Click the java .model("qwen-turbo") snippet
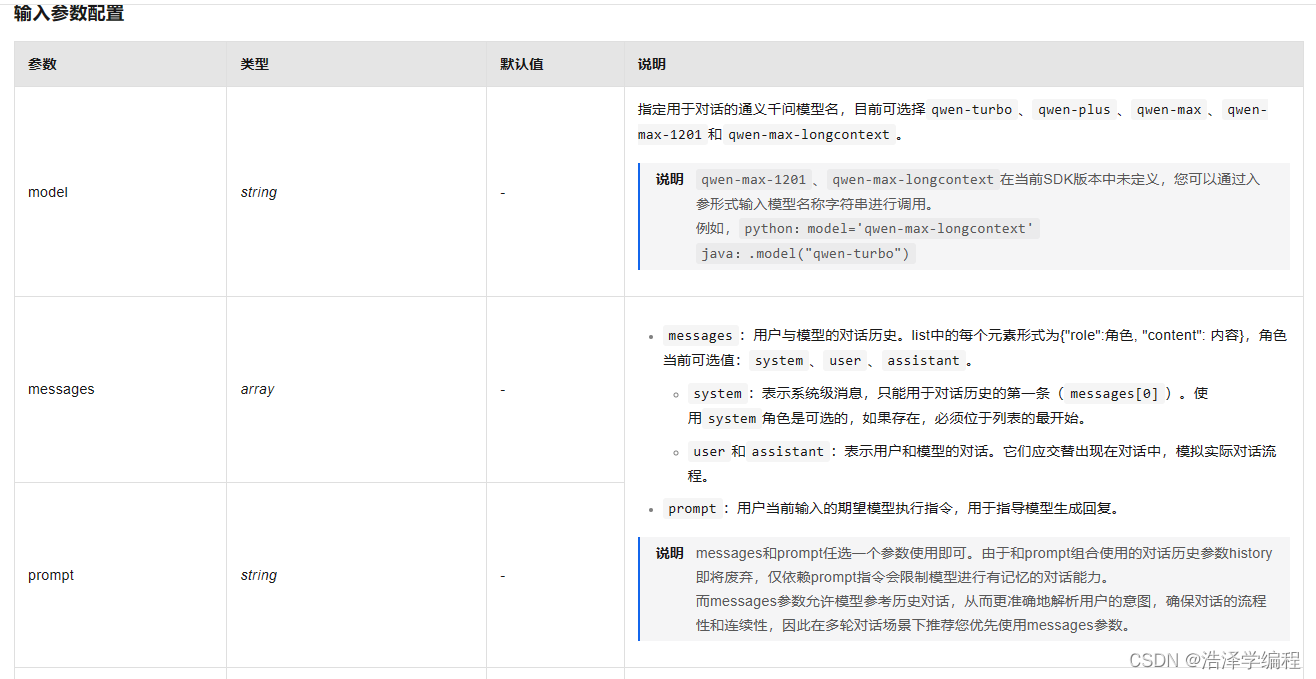The image size is (1316, 679). (x=803, y=253)
